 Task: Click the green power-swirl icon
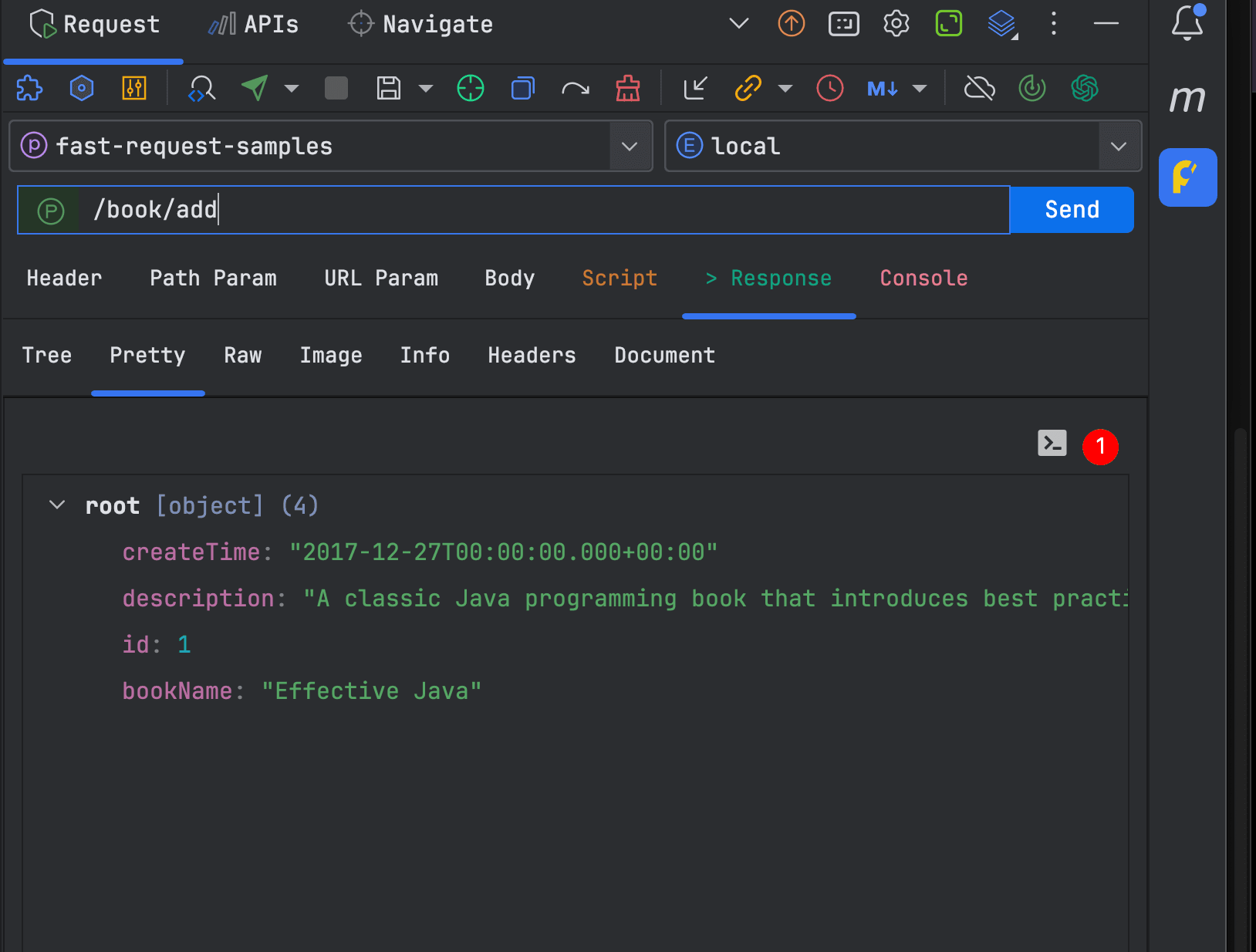pyautogui.click(x=1032, y=88)
